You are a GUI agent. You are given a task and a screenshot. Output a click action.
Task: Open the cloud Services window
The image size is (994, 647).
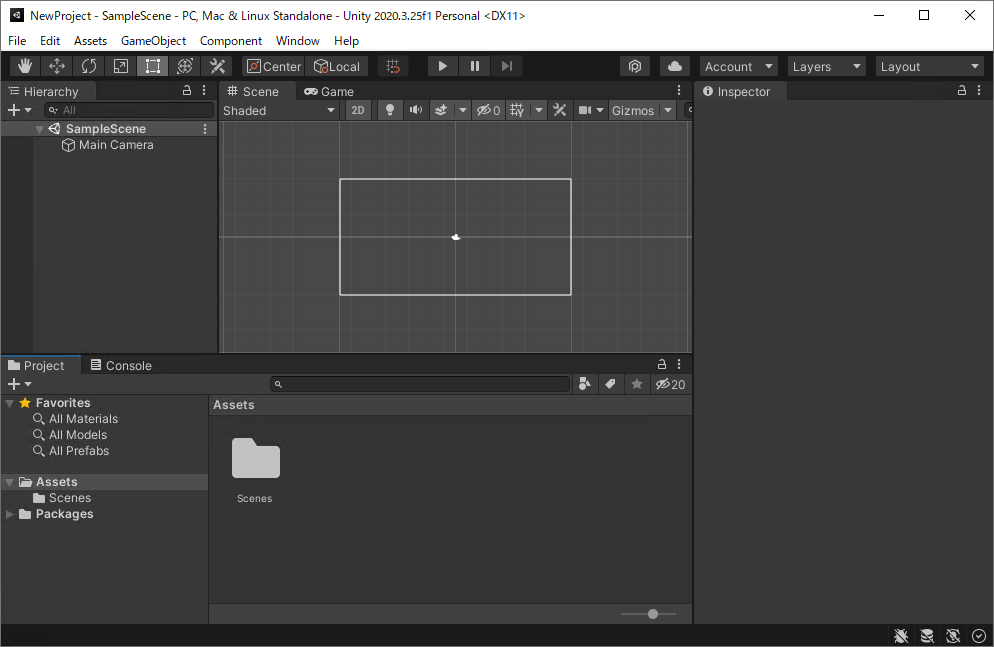tap(675, 66)
